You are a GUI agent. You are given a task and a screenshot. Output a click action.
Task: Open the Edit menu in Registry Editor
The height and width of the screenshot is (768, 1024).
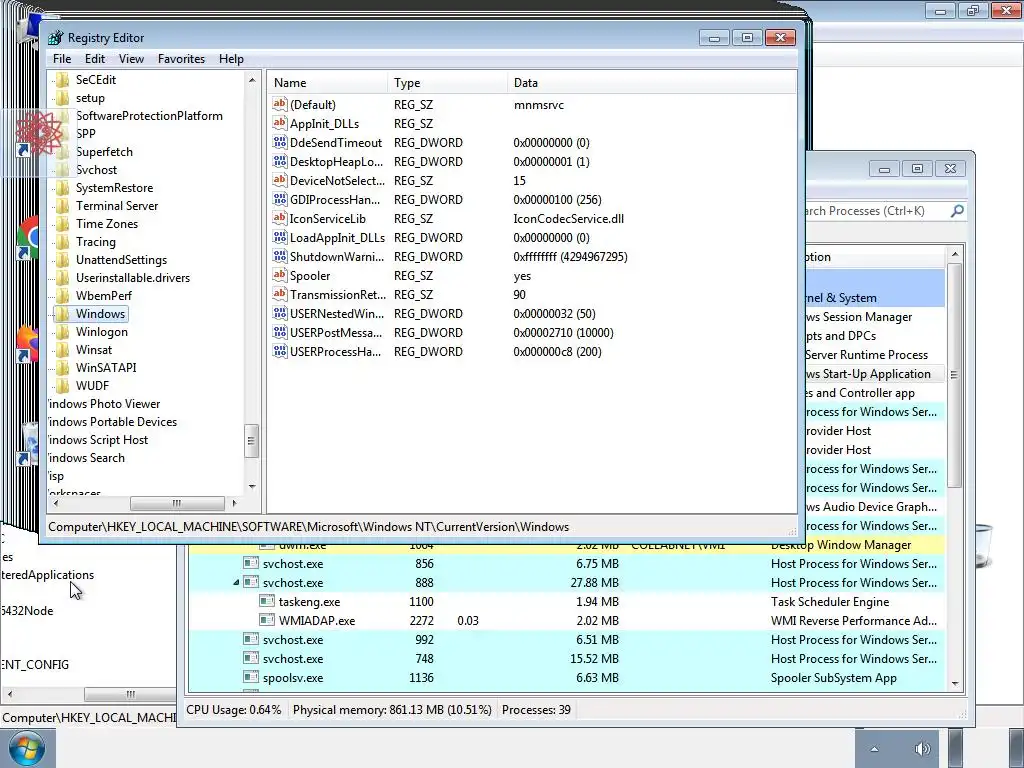[x=95, y=59]
